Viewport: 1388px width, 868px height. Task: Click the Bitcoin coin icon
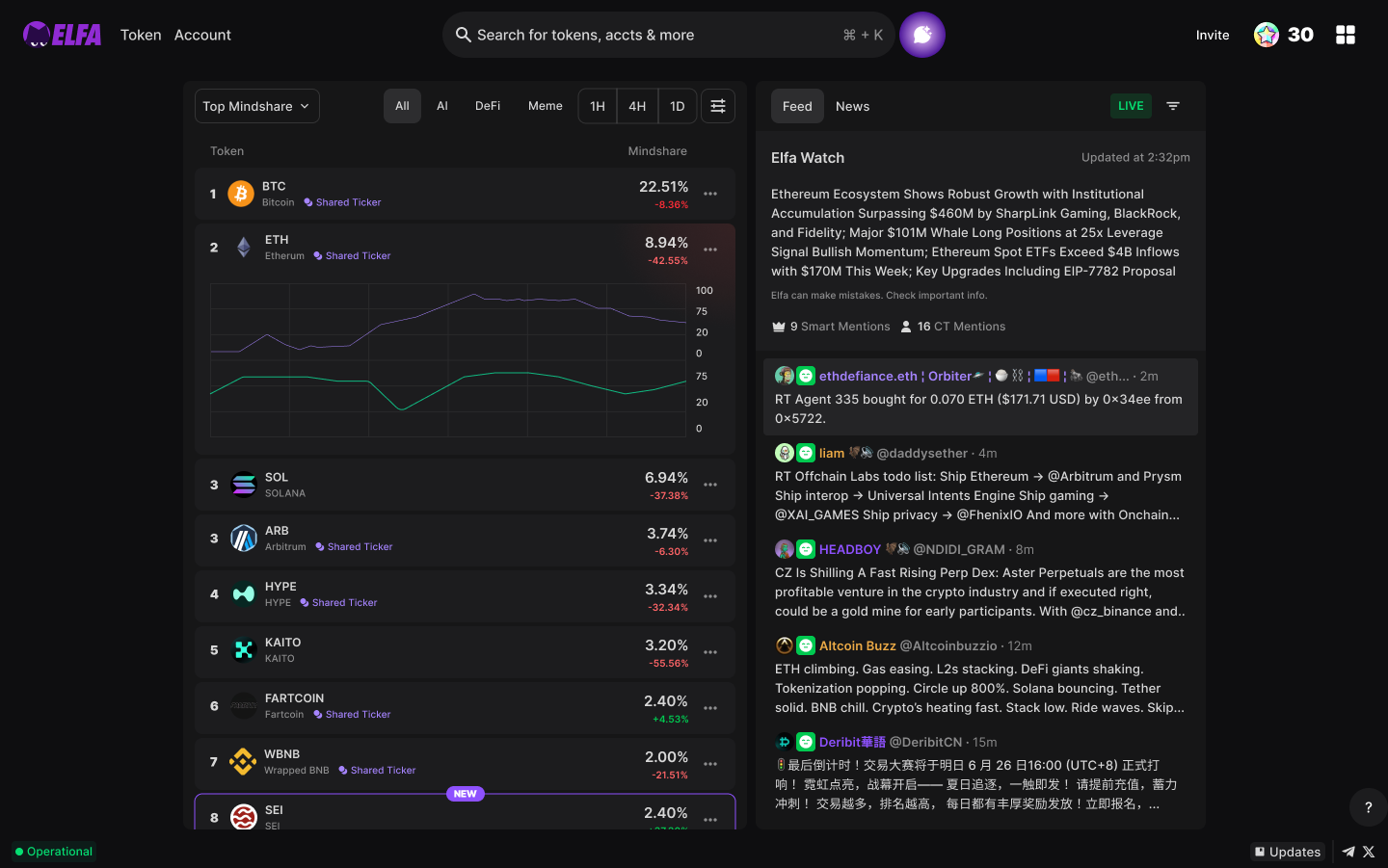click(241, 194)
